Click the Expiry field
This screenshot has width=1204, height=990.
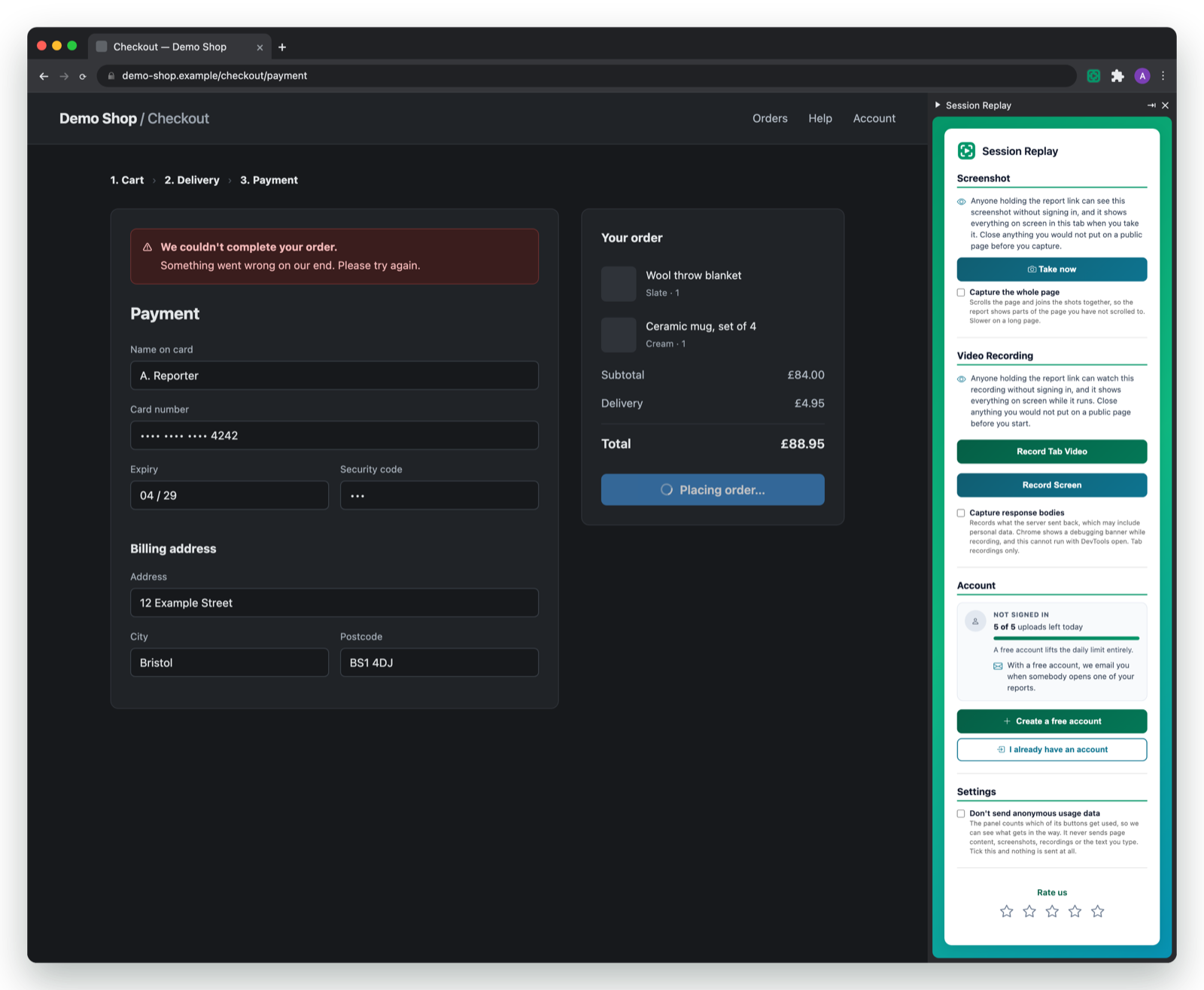click(230, 495)
